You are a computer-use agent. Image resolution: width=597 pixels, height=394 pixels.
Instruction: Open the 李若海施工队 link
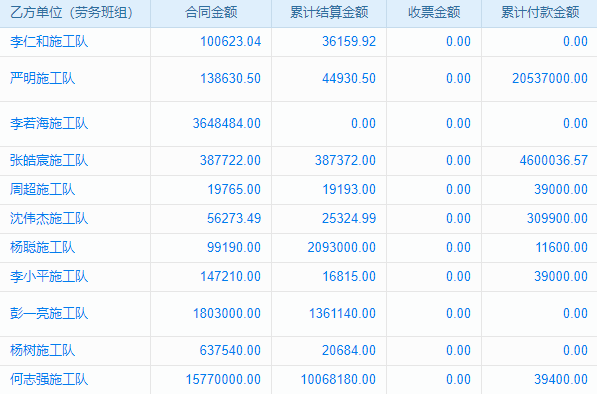coord(49,123)
